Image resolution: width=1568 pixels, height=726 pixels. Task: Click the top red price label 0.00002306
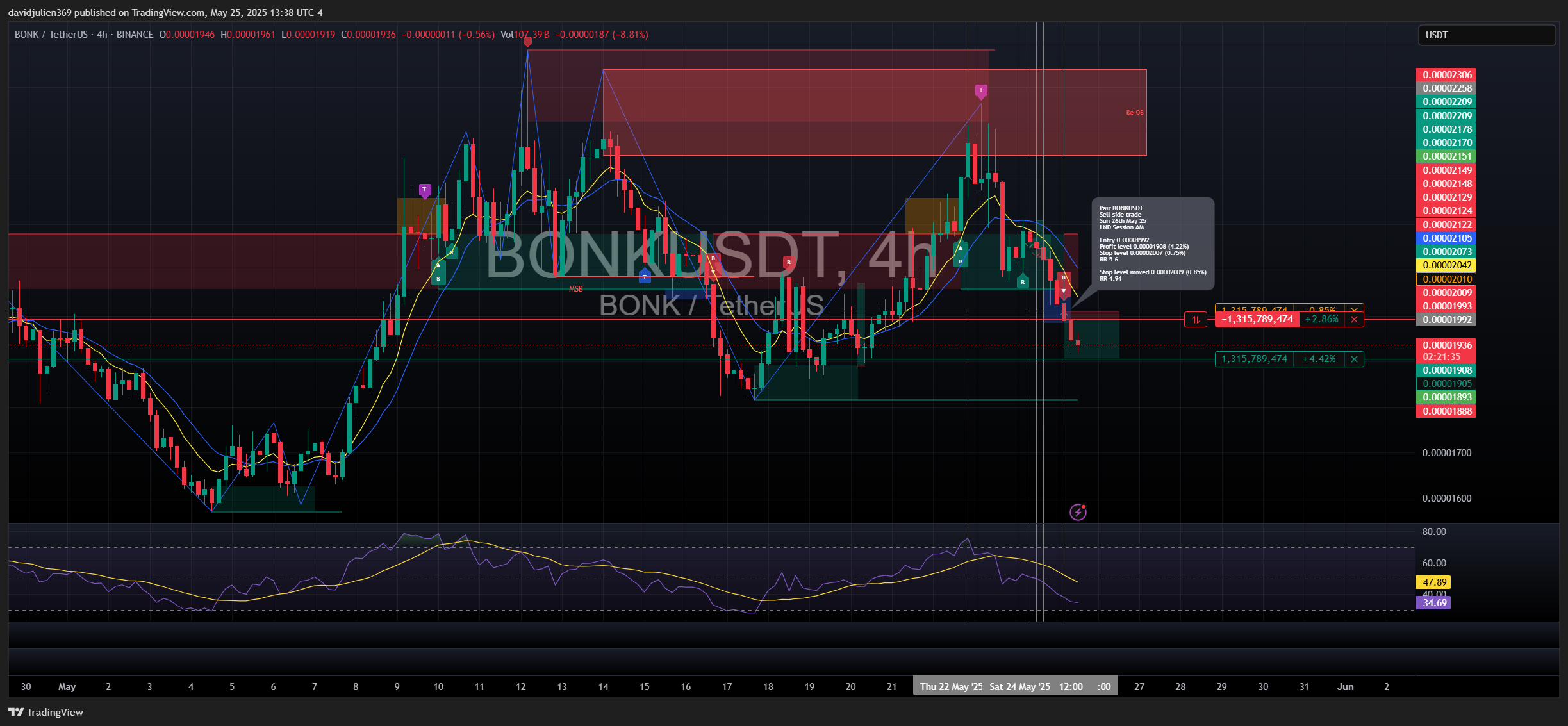pyautogui.click(x=1447, y=75)
